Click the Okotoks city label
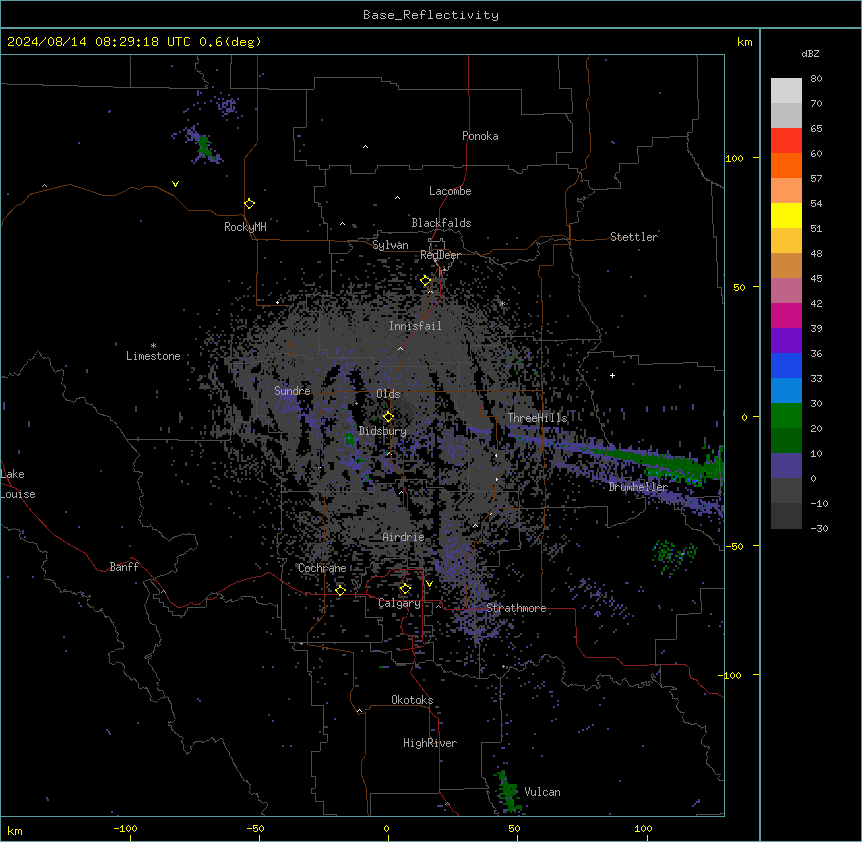Viewport: 862px width, 842px height. (x=412, y=700)
